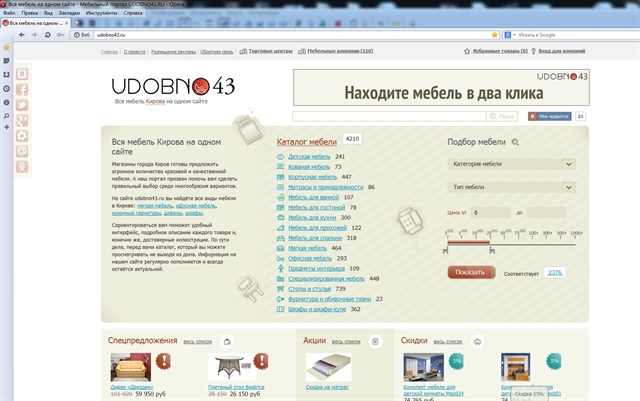Reload the page with browser refresh icon

(x=46, y=33)
